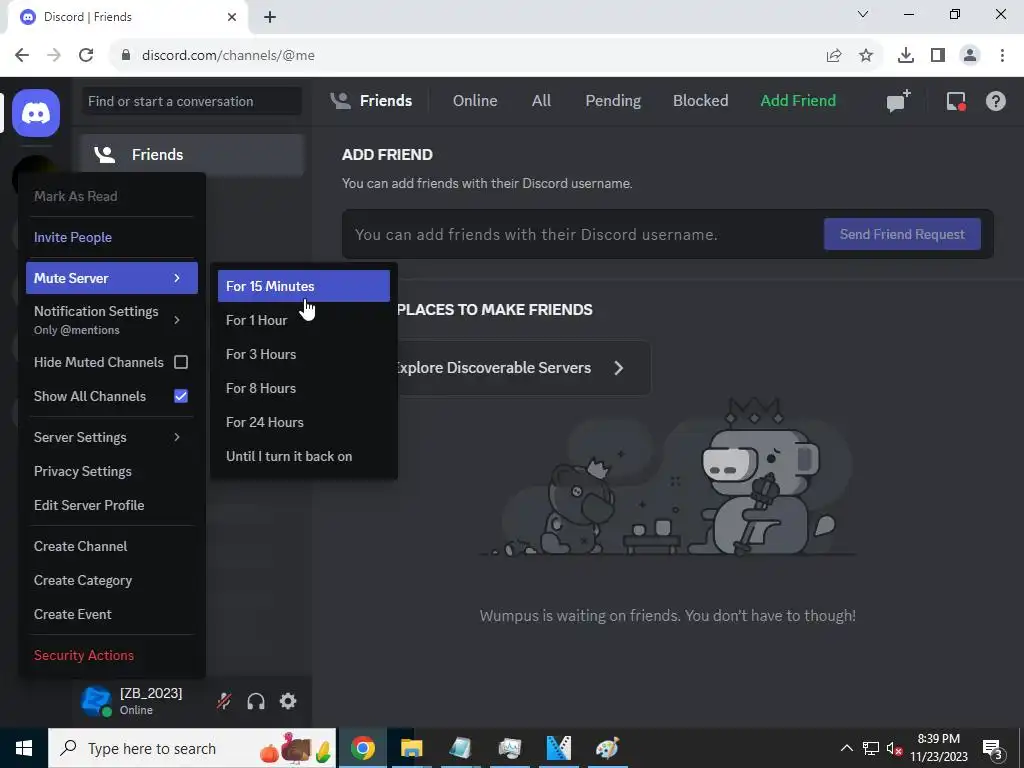The width and height of the screenshot is (1024, 768).
Task: Open the Chrome side panel icon
Action: (938, 56)
